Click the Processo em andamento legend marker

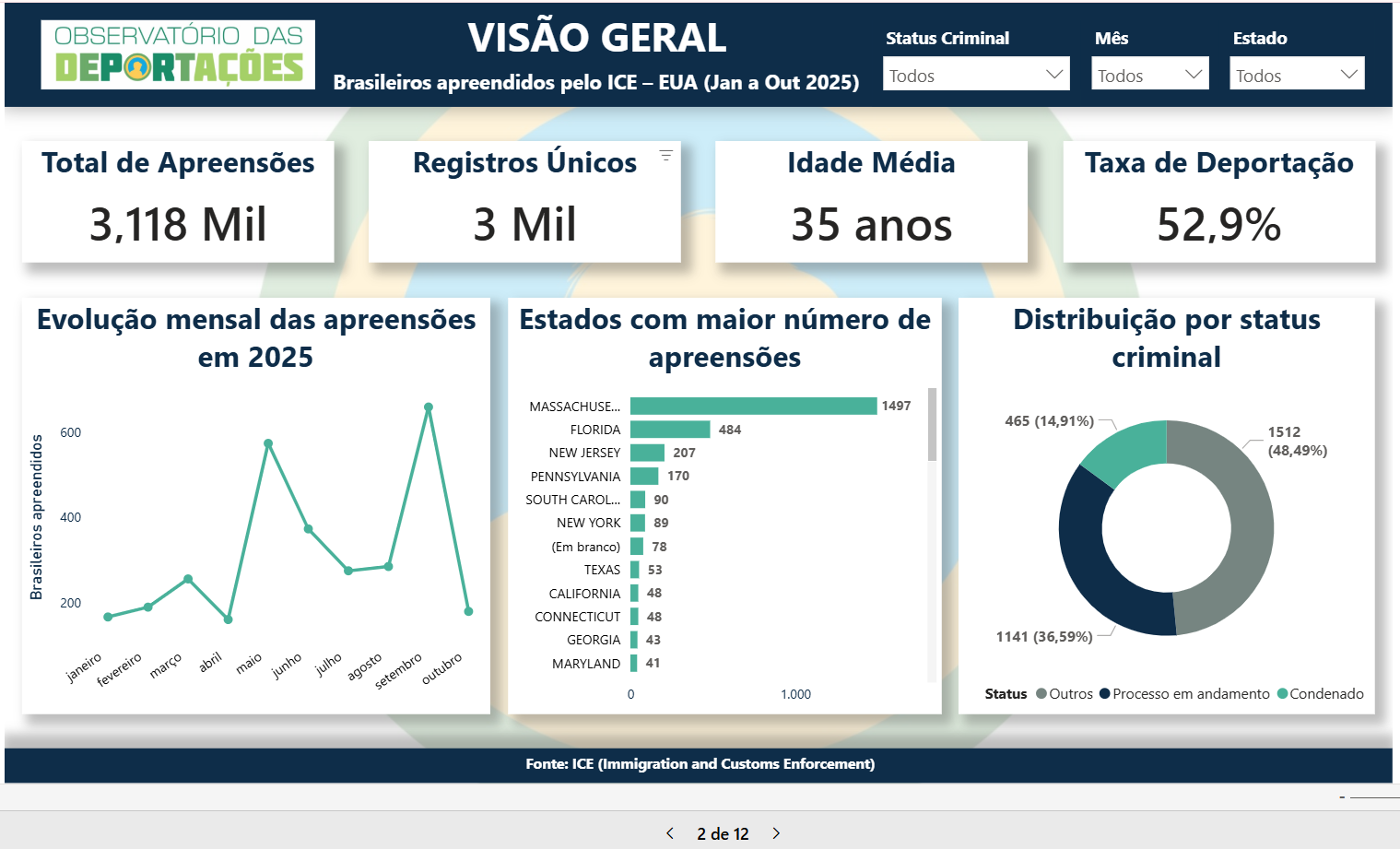tap(1104, 694)
